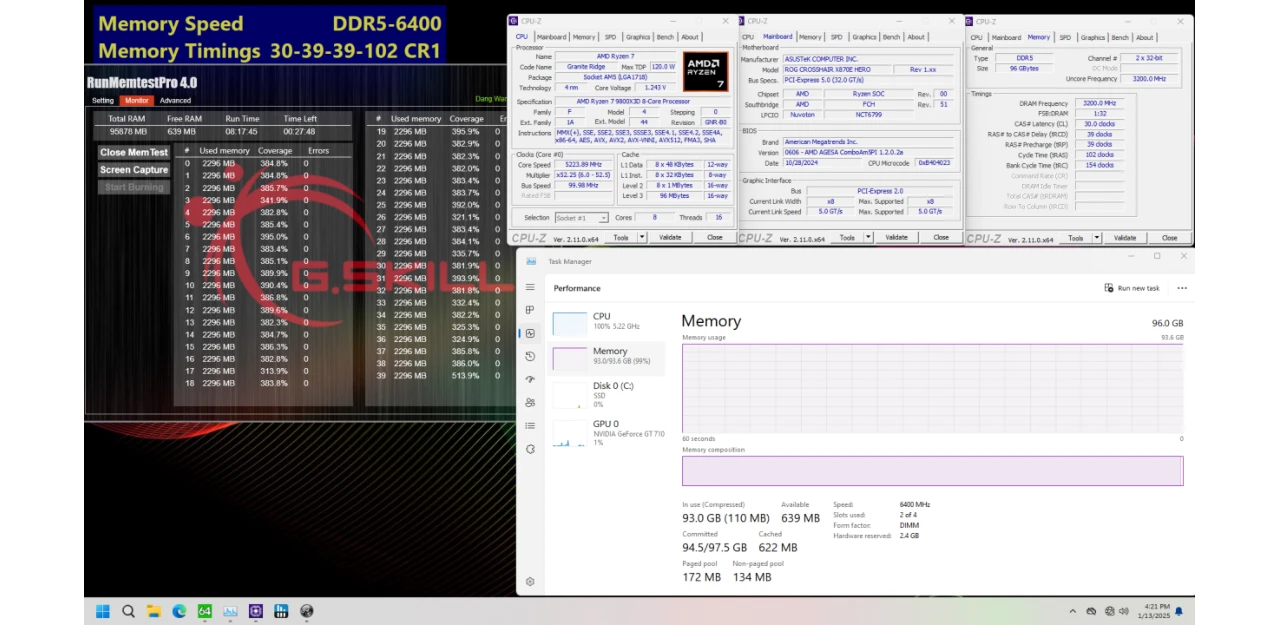Click the Time Left value 00:27:48
Viewport: 1280px width, 625px height.
[299, 131]
